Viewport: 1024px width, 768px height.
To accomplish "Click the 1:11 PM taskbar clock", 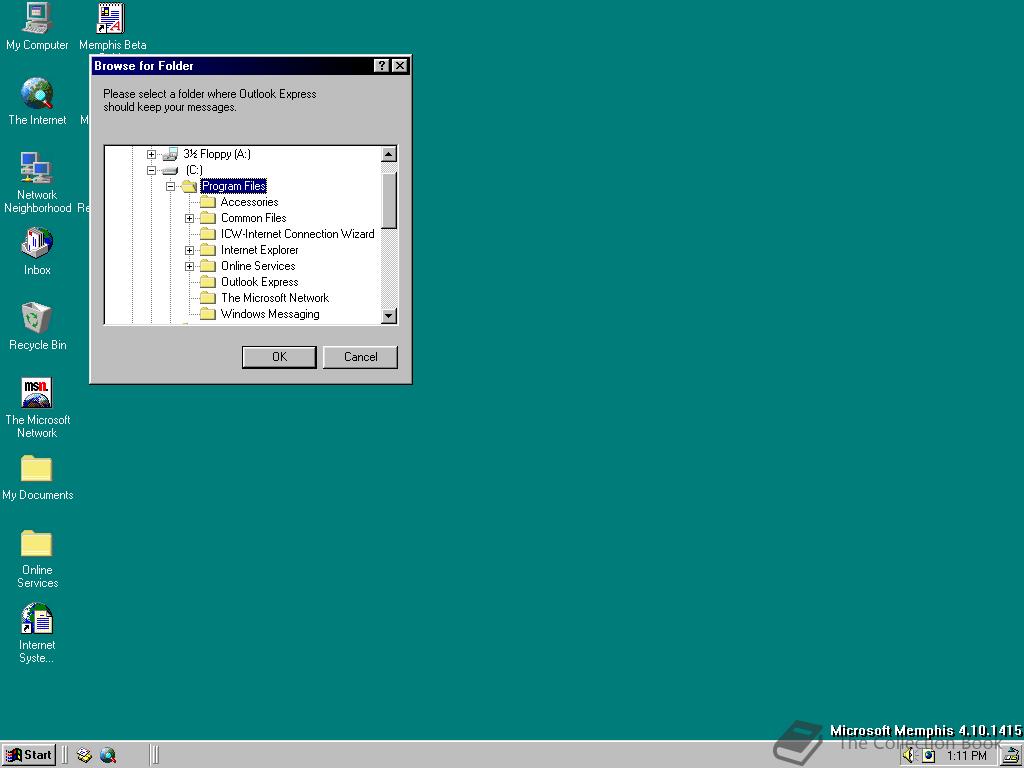I will click(x=966, y=756).
